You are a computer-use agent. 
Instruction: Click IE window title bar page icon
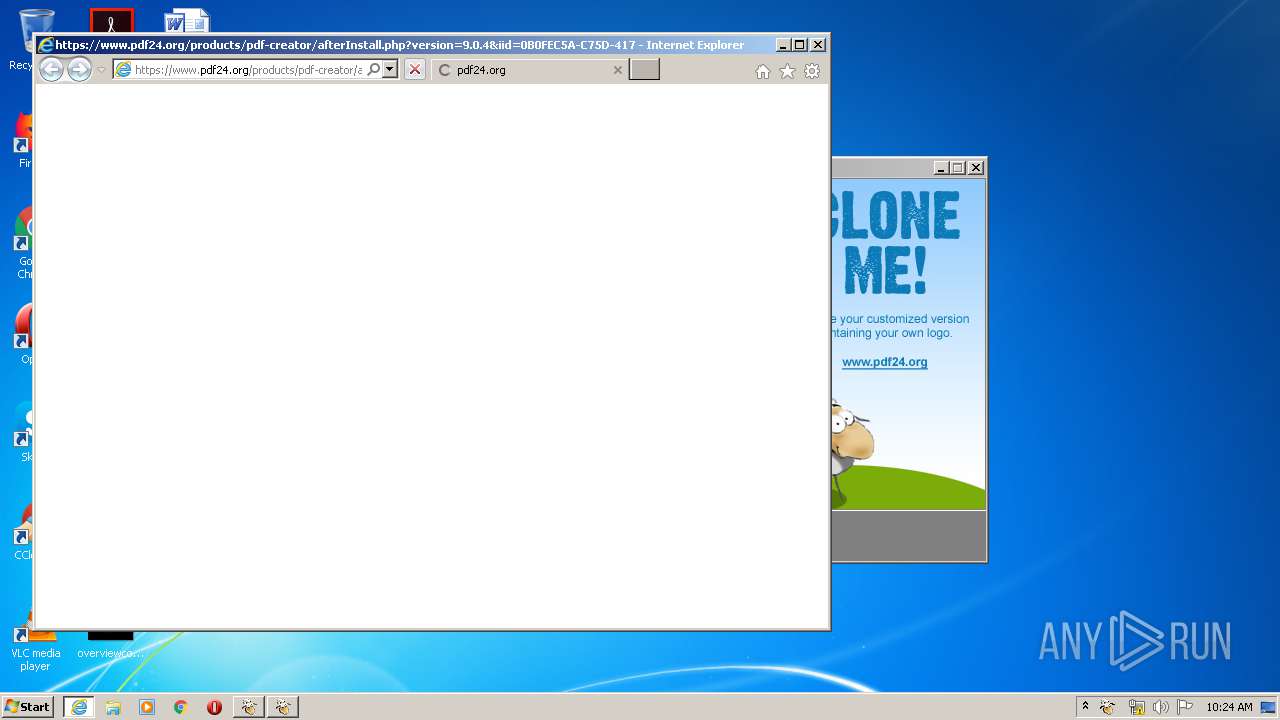(x=45, y=45)
